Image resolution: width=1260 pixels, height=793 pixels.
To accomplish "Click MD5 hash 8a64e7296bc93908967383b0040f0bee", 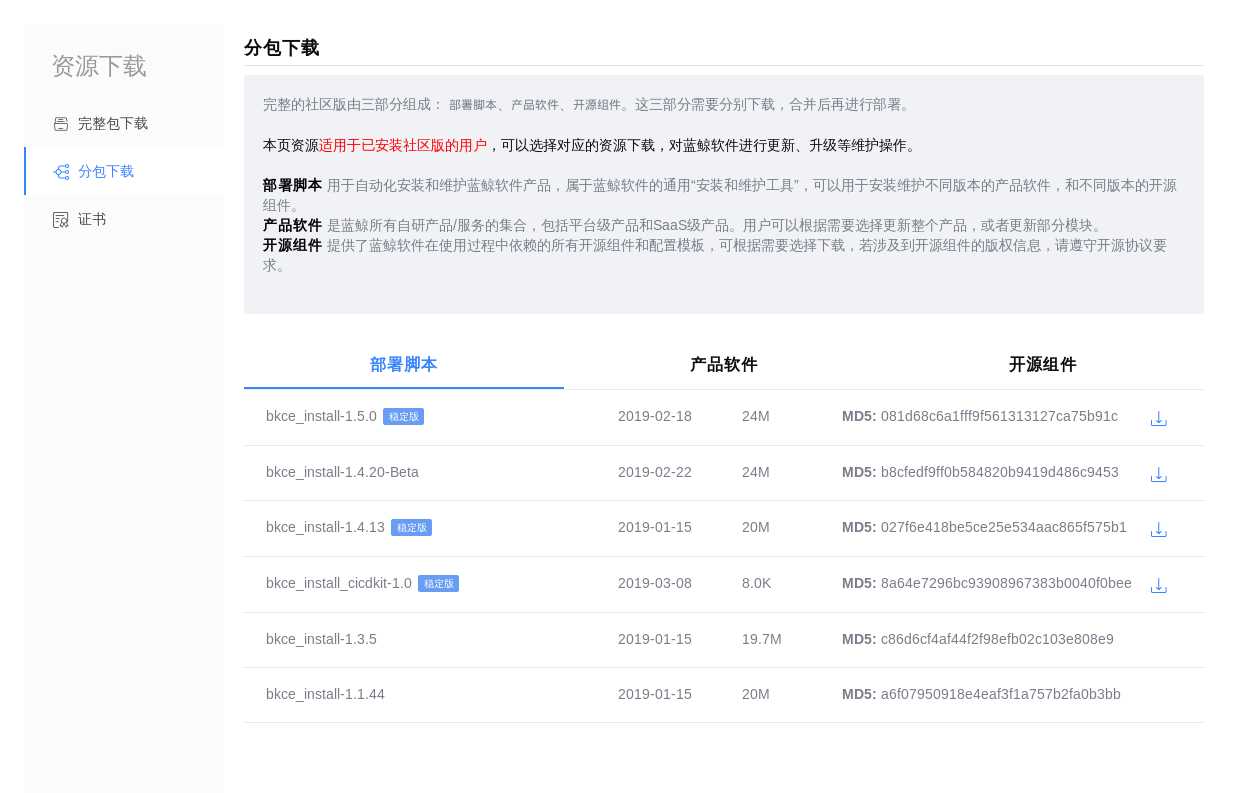I will [1006, 583].
